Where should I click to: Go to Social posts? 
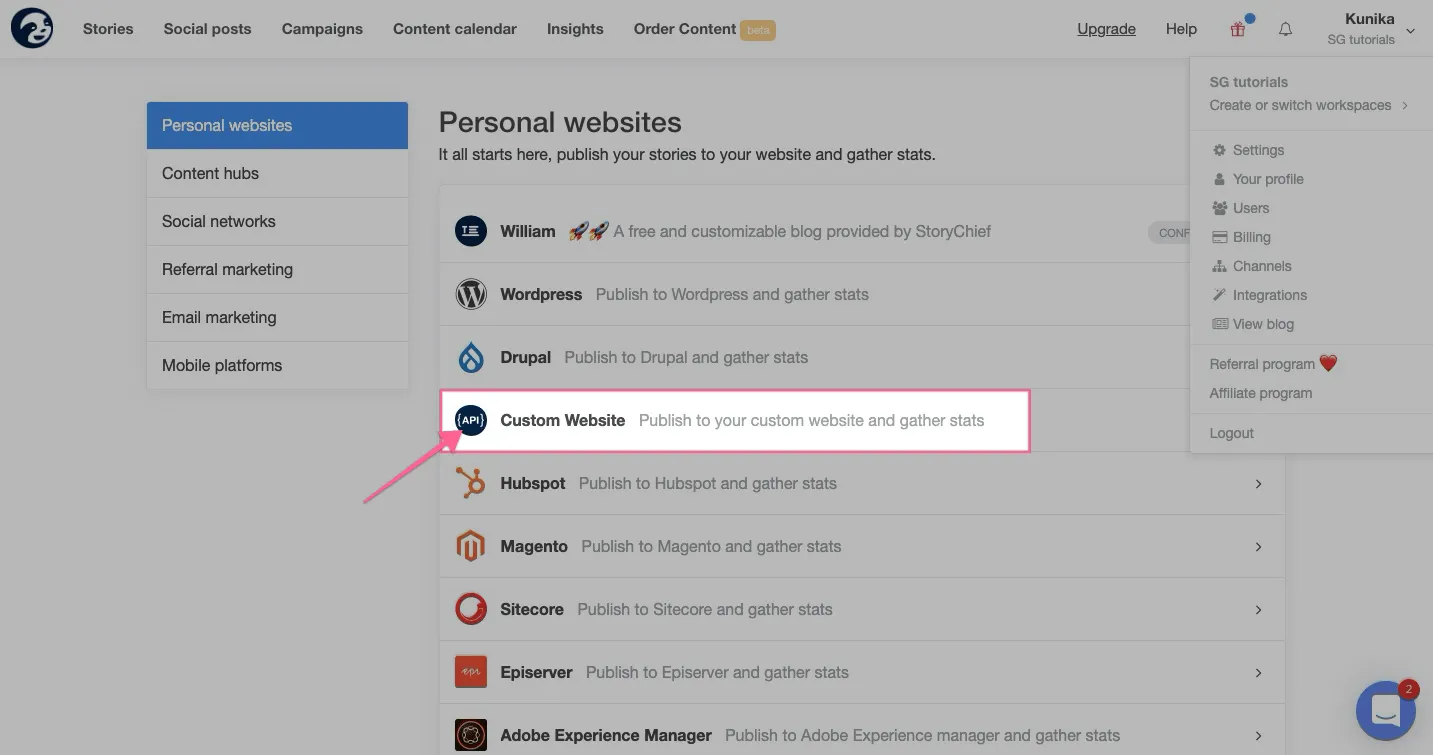[208, 29]
